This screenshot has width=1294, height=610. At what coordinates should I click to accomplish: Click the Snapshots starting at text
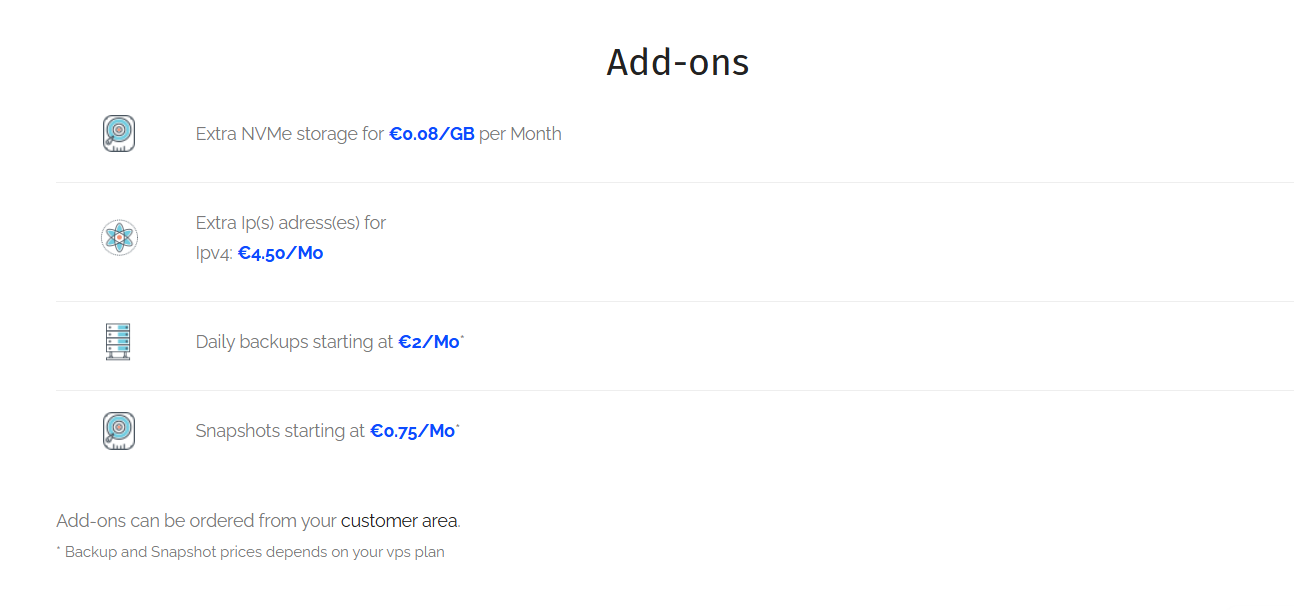click(x=280, y=431)
